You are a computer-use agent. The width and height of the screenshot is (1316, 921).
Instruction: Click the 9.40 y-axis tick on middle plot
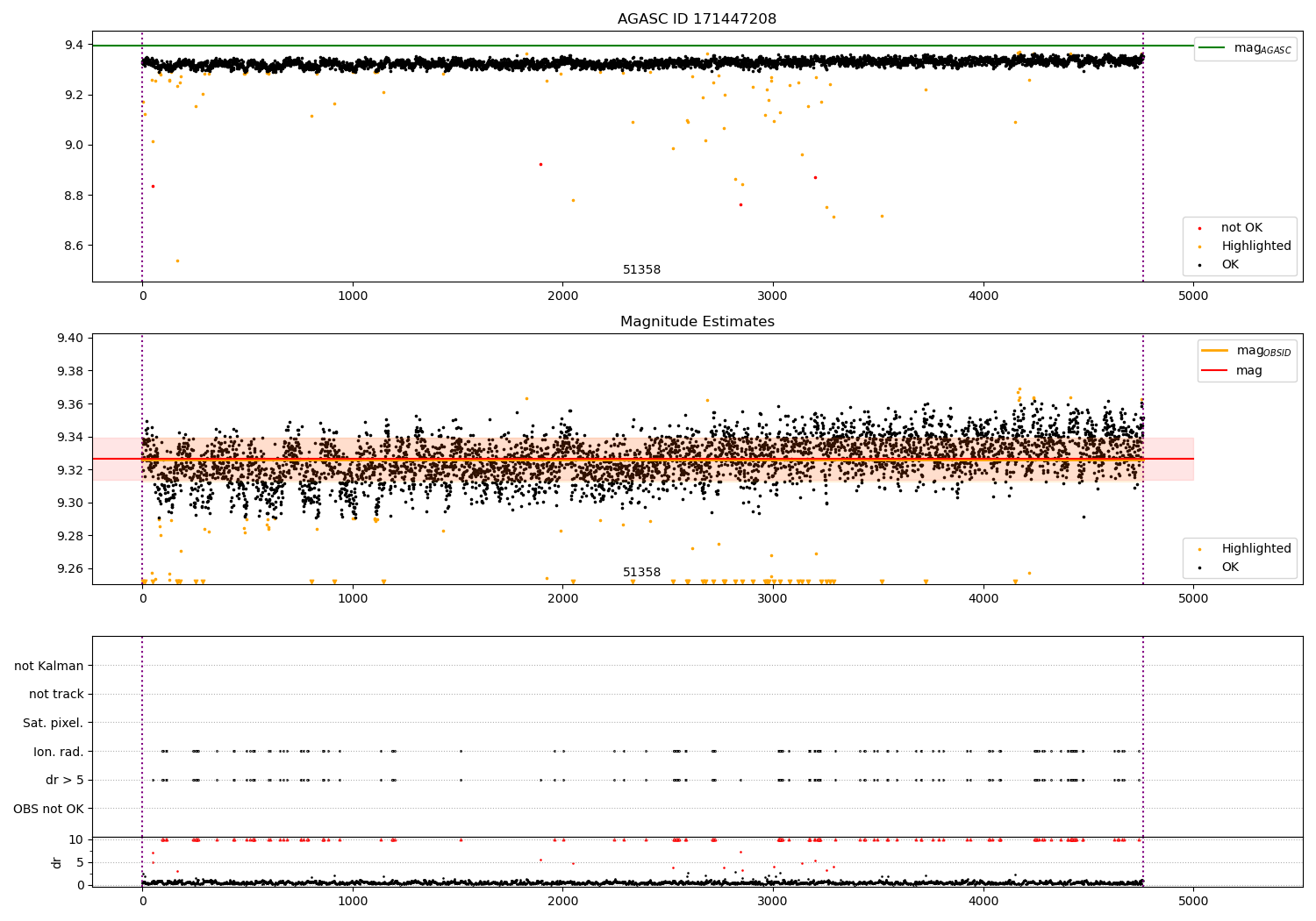click(71, 339)
